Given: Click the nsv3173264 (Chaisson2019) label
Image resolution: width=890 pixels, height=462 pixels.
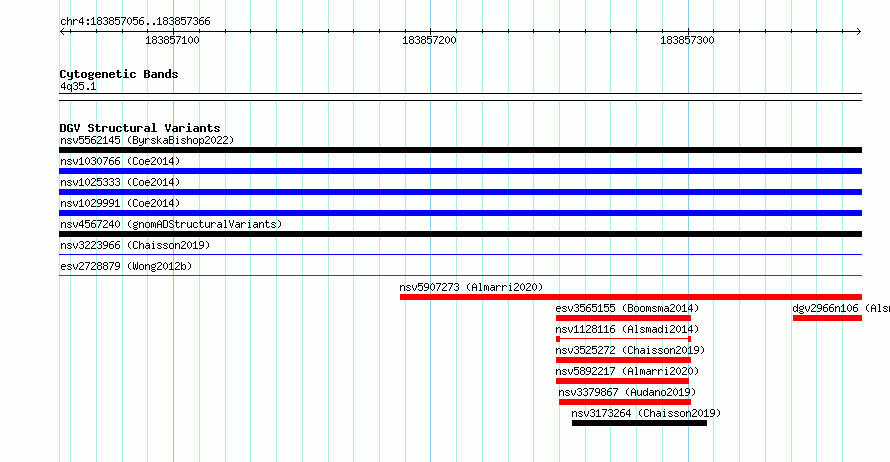Looking at the screenshot, I should 646,413.
